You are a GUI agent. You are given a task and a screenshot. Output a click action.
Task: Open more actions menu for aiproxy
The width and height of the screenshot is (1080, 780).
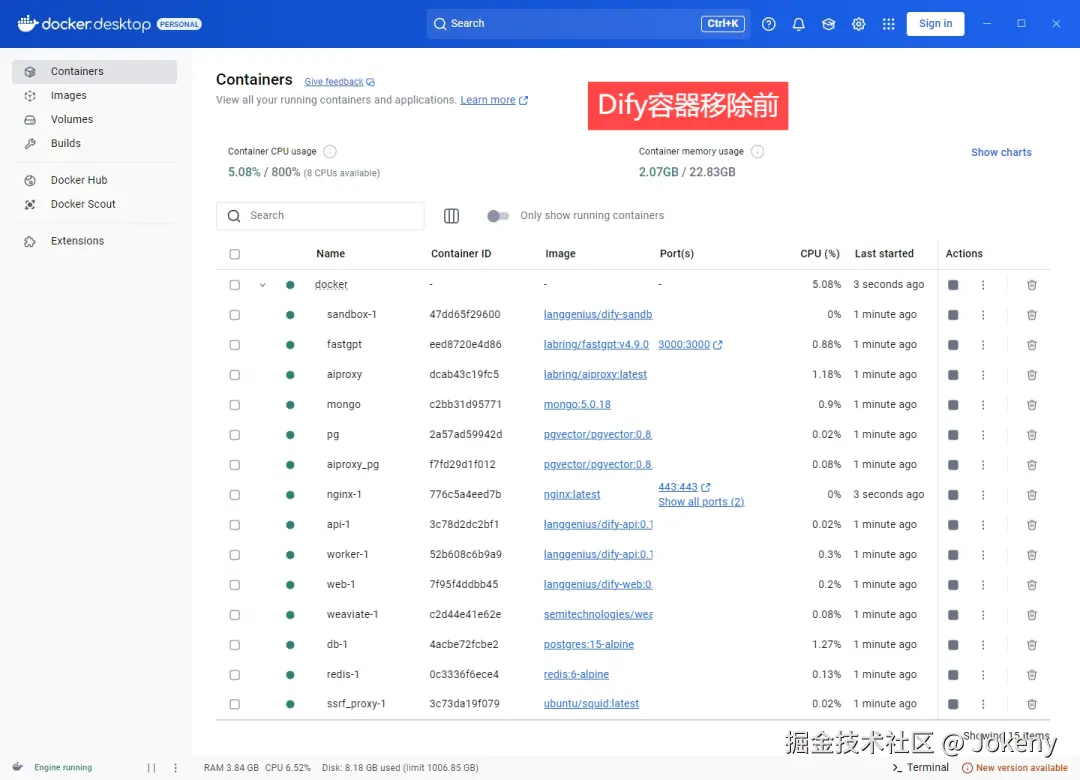[x=983, y=375]
